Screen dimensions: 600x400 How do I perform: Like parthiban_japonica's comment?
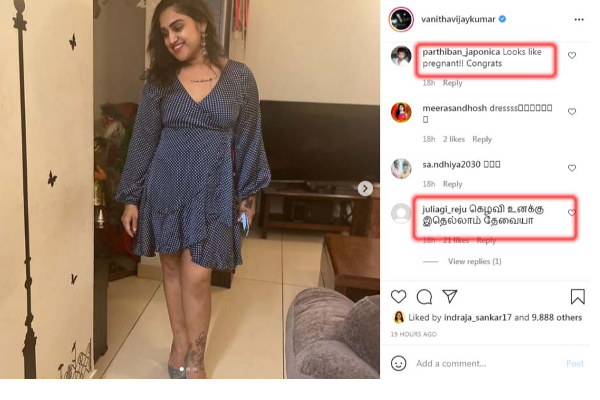[572, 55]
